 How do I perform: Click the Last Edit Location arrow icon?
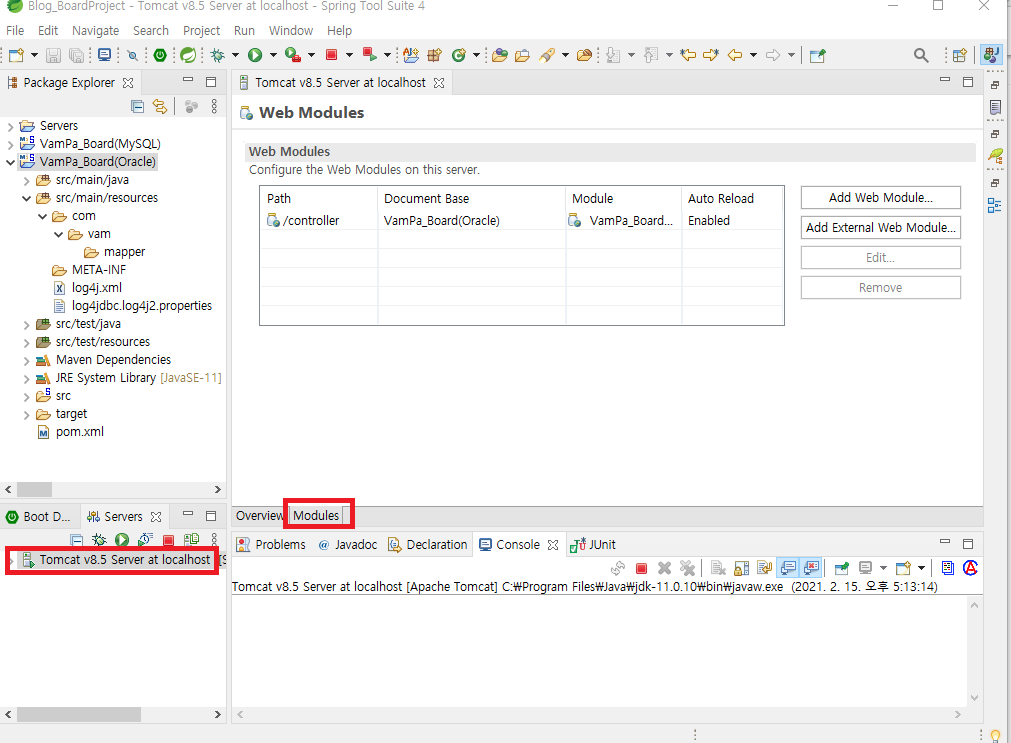pos(688,55)
